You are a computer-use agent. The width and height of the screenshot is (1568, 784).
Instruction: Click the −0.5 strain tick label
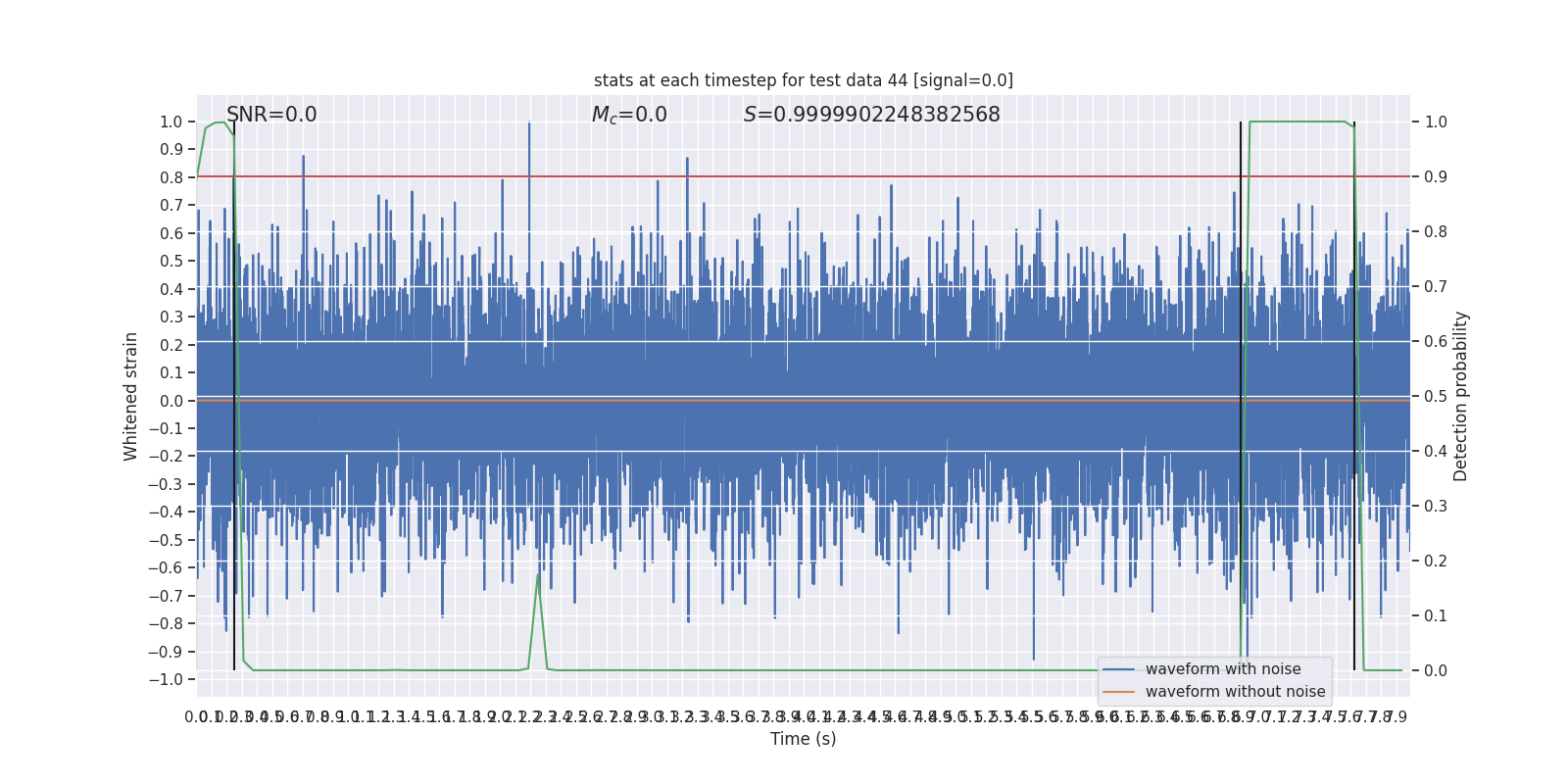(x=166, y=540)
